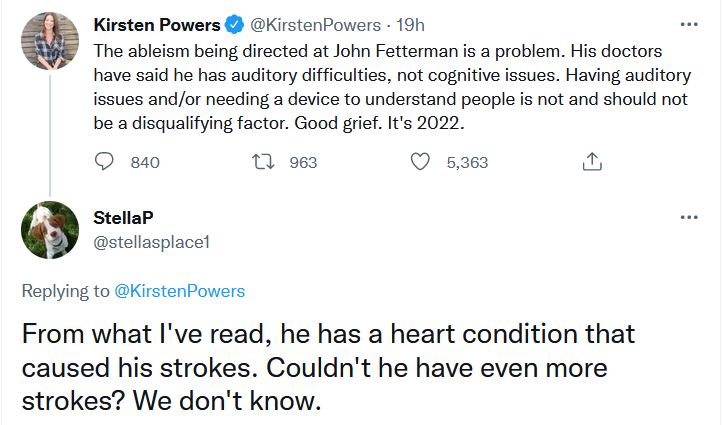Click the share upload icon

(591, 161)
